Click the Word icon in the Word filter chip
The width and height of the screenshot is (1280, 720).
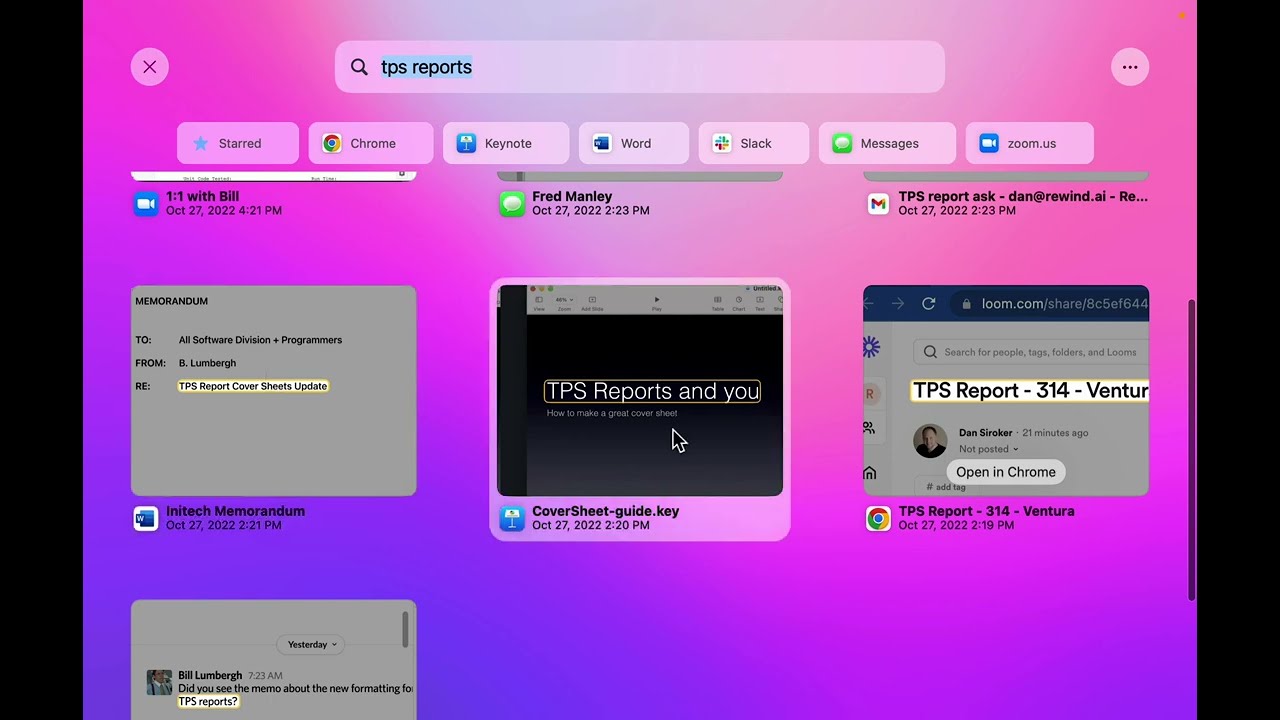click(601, 143)
